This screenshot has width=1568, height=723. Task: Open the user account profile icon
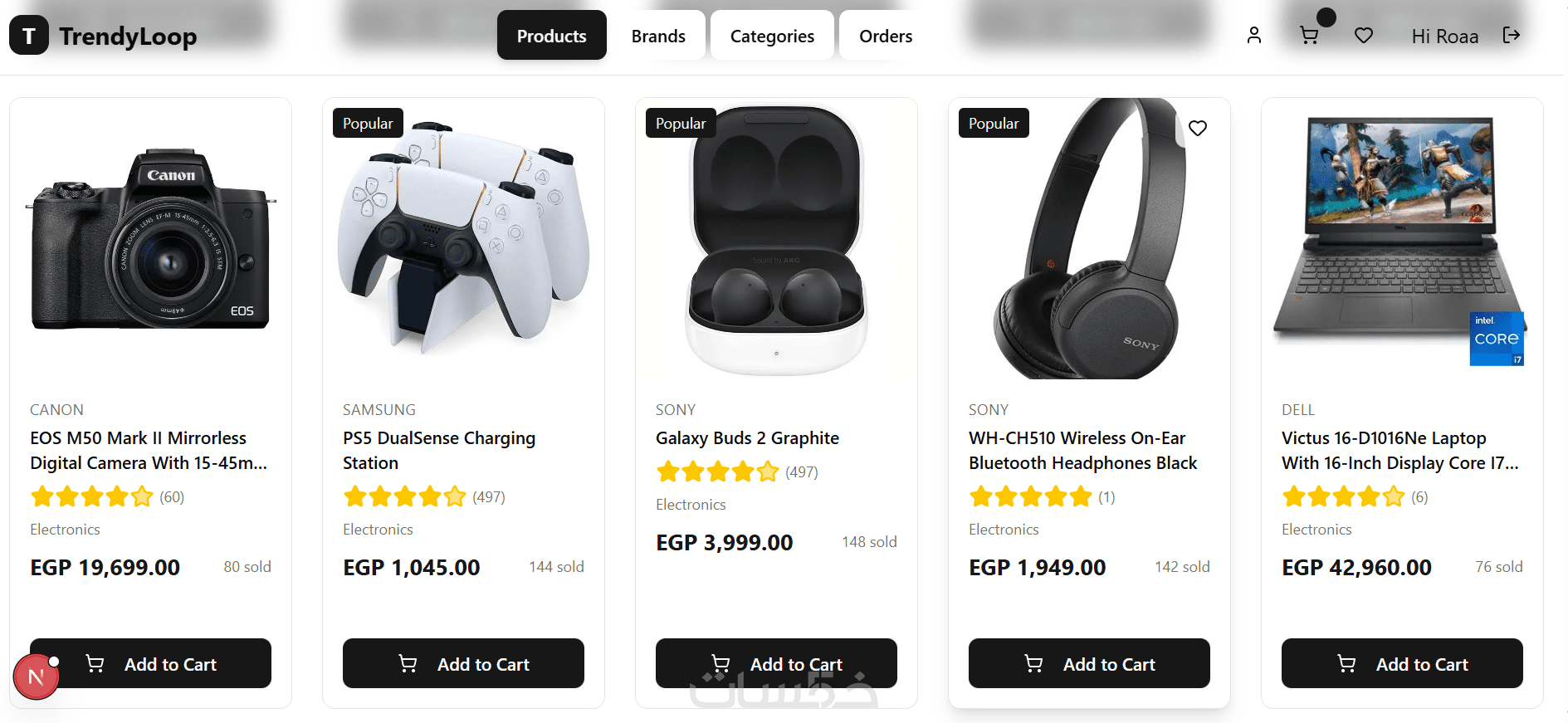pyautogui.click(x=1254, y=35)
